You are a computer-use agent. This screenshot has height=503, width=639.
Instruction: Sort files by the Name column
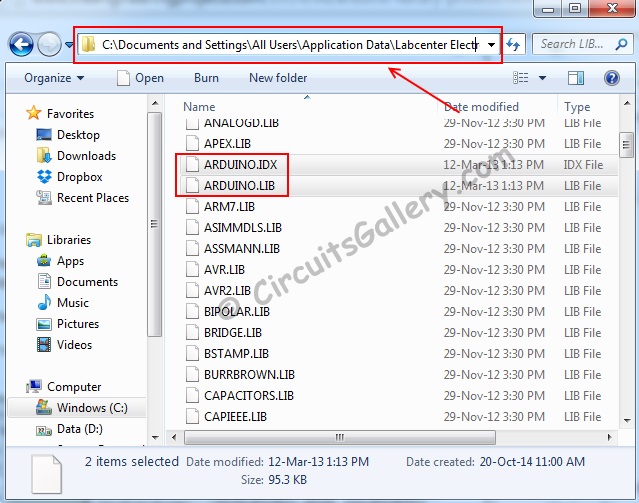click(x=199, y=107)
